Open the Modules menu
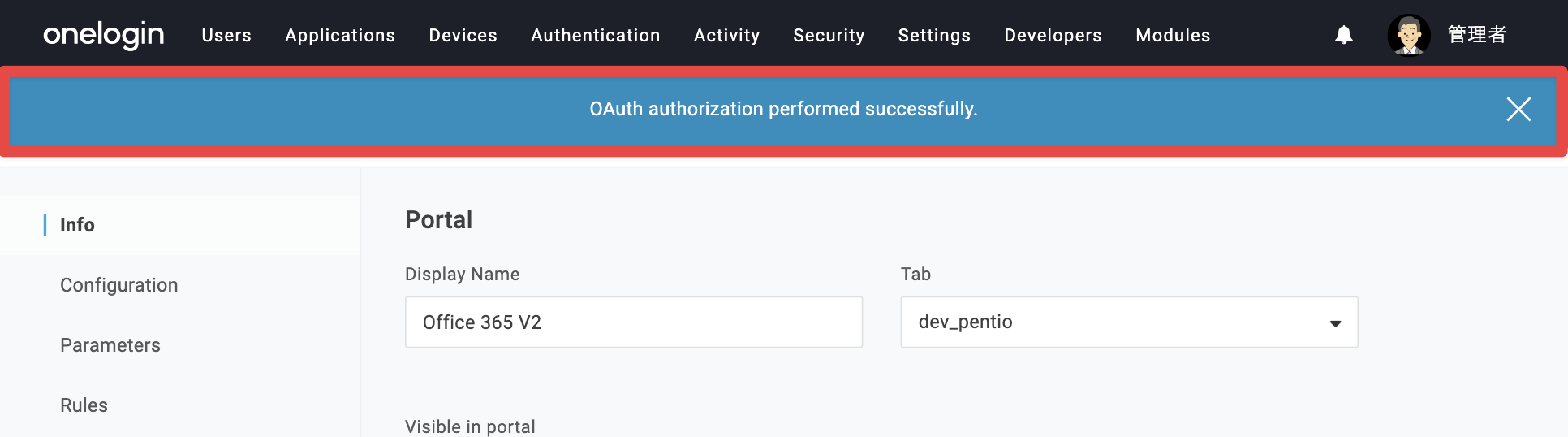 (x=1173, y=35)
